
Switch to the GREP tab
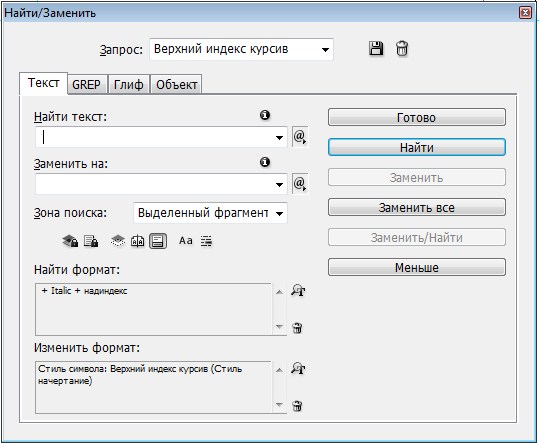pos(87,85)
